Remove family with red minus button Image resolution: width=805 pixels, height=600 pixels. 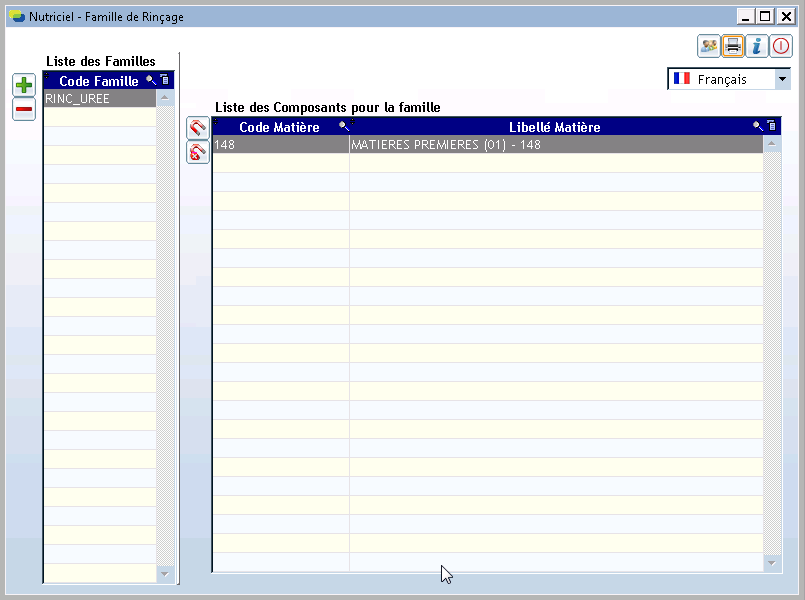pyautogui.click(x=24, y=109)
